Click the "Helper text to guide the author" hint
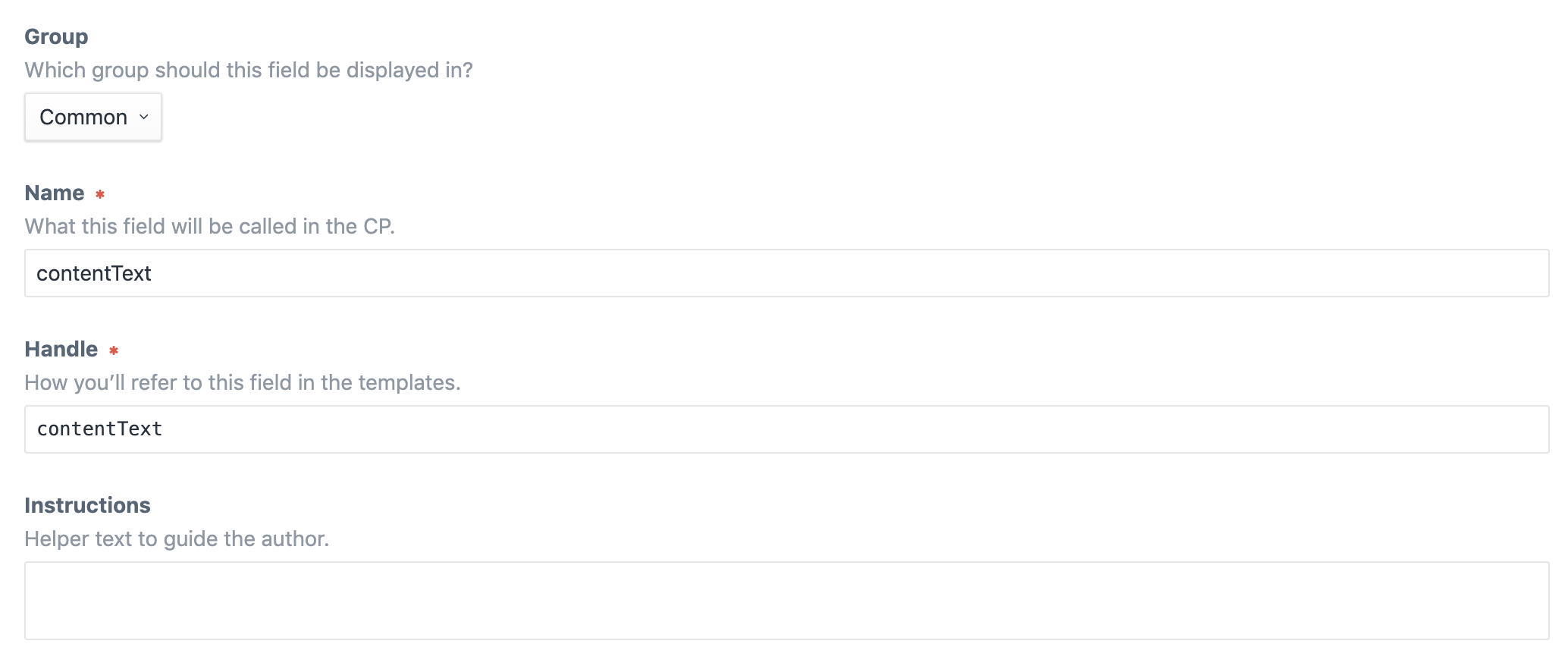 click(177, 539)
